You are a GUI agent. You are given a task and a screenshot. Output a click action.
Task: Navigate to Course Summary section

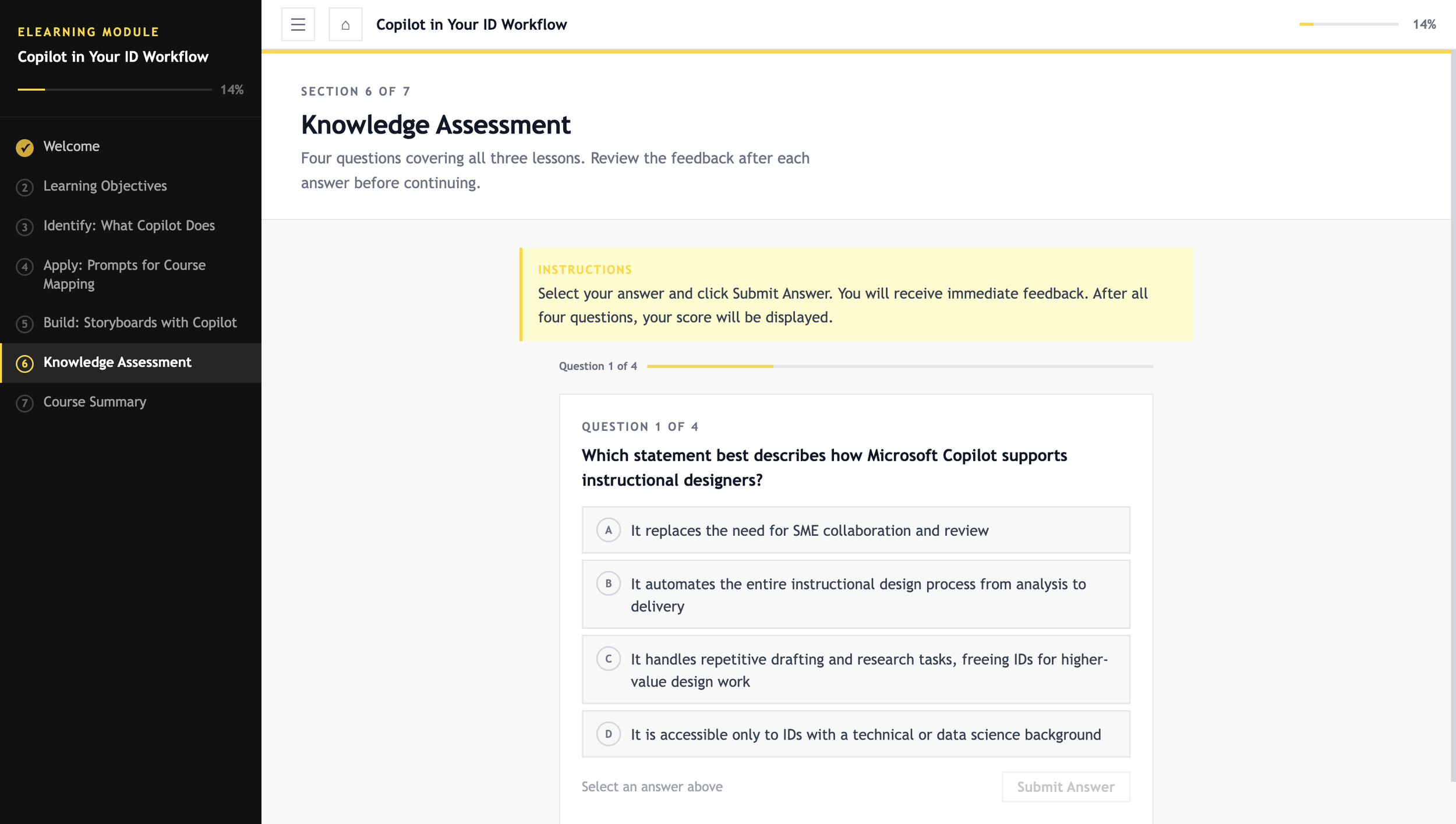coord(95,402)
